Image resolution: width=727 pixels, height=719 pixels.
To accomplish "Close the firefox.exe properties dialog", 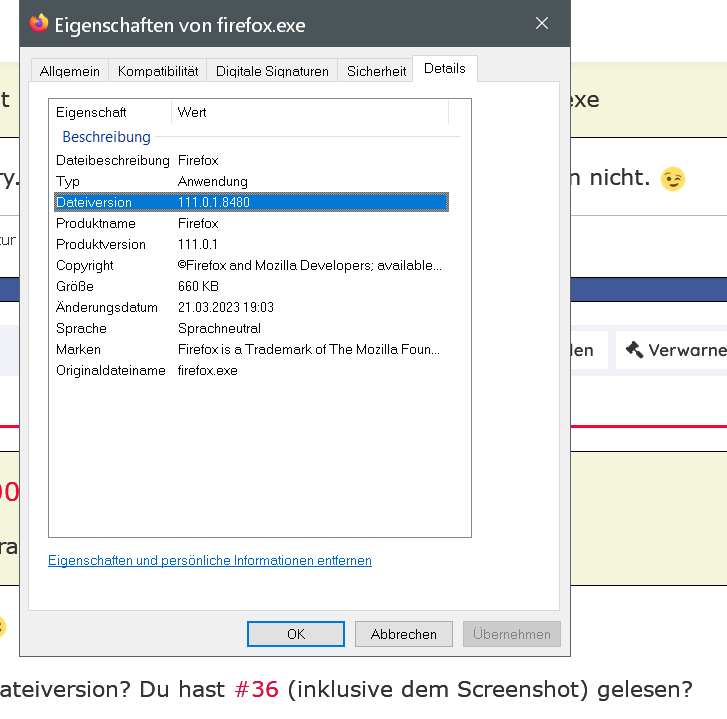I will [542, 23].
